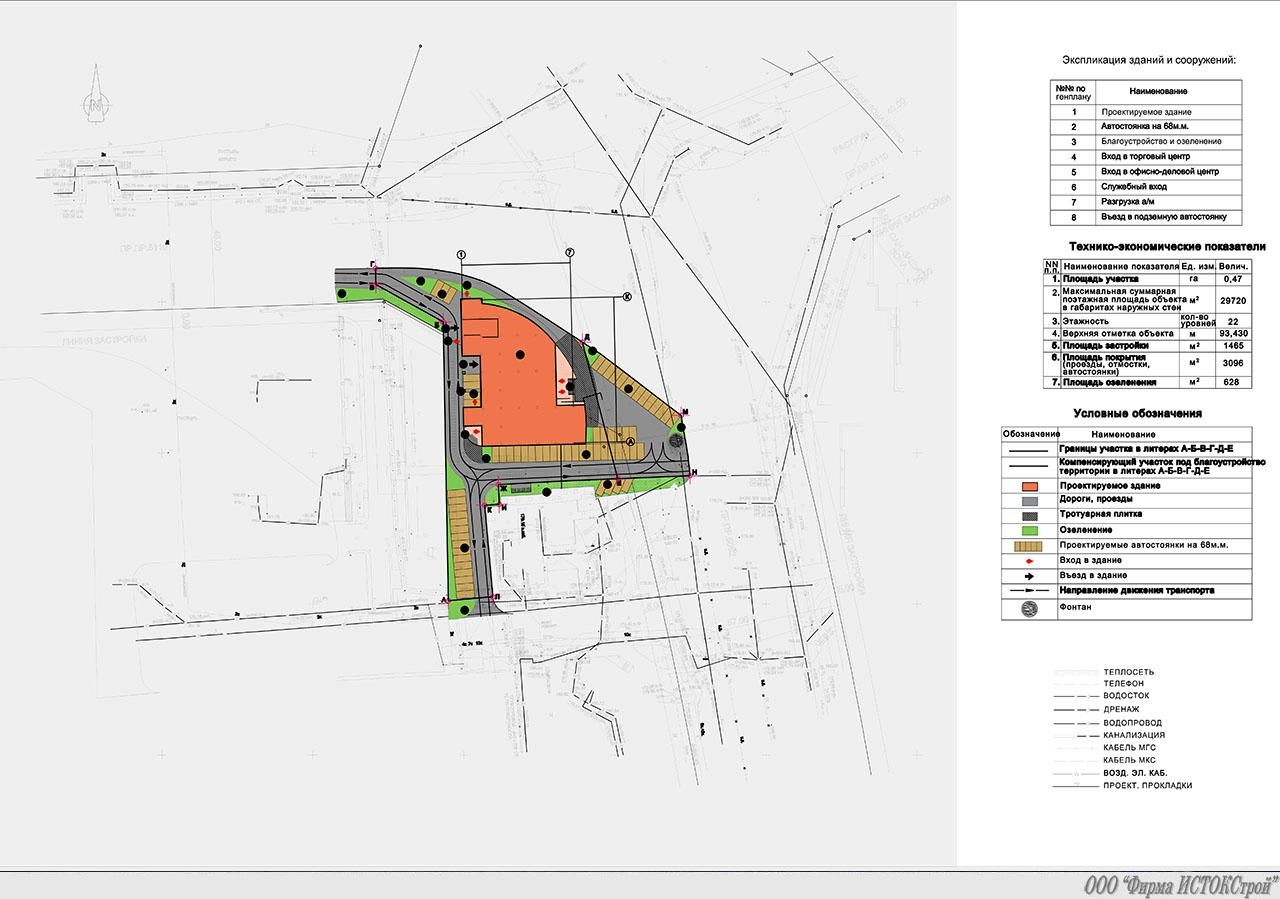Click the dark 'Тротуарная плитка' legend swatch
This screenshot has width=1280, height=899.
coord(1028,514)
